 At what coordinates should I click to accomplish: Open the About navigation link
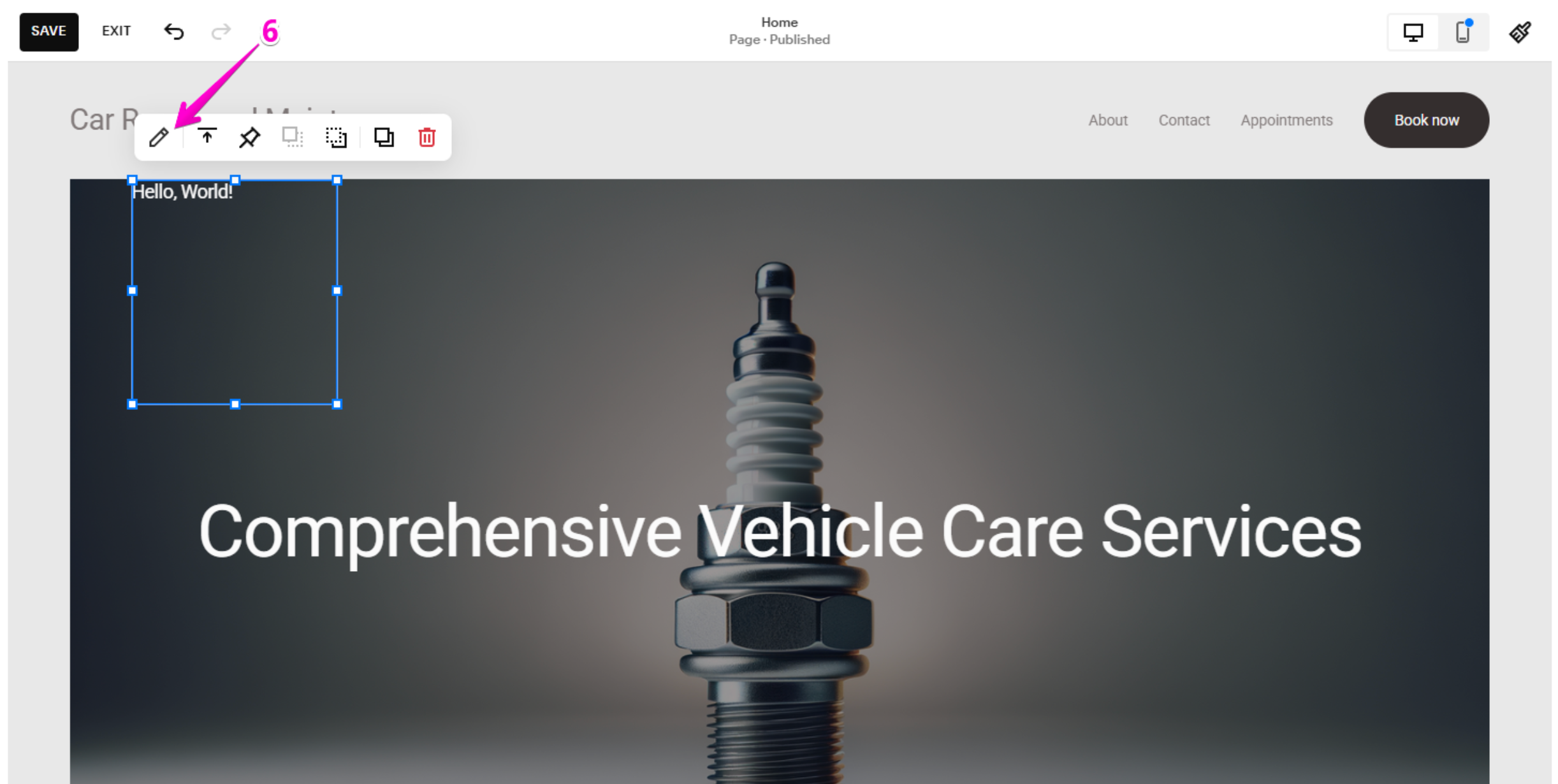1108,120
